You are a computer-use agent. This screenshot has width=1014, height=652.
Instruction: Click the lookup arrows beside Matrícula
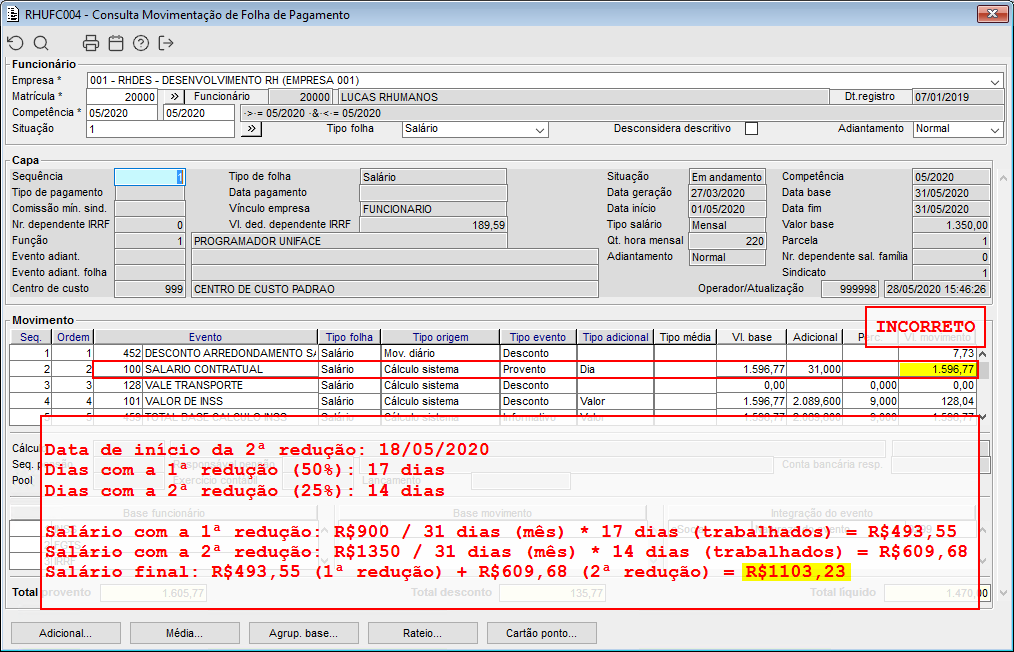coord(173,97)
